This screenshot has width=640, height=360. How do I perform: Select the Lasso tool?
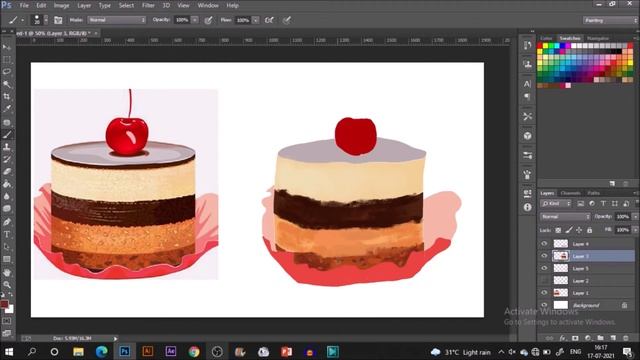7,72
